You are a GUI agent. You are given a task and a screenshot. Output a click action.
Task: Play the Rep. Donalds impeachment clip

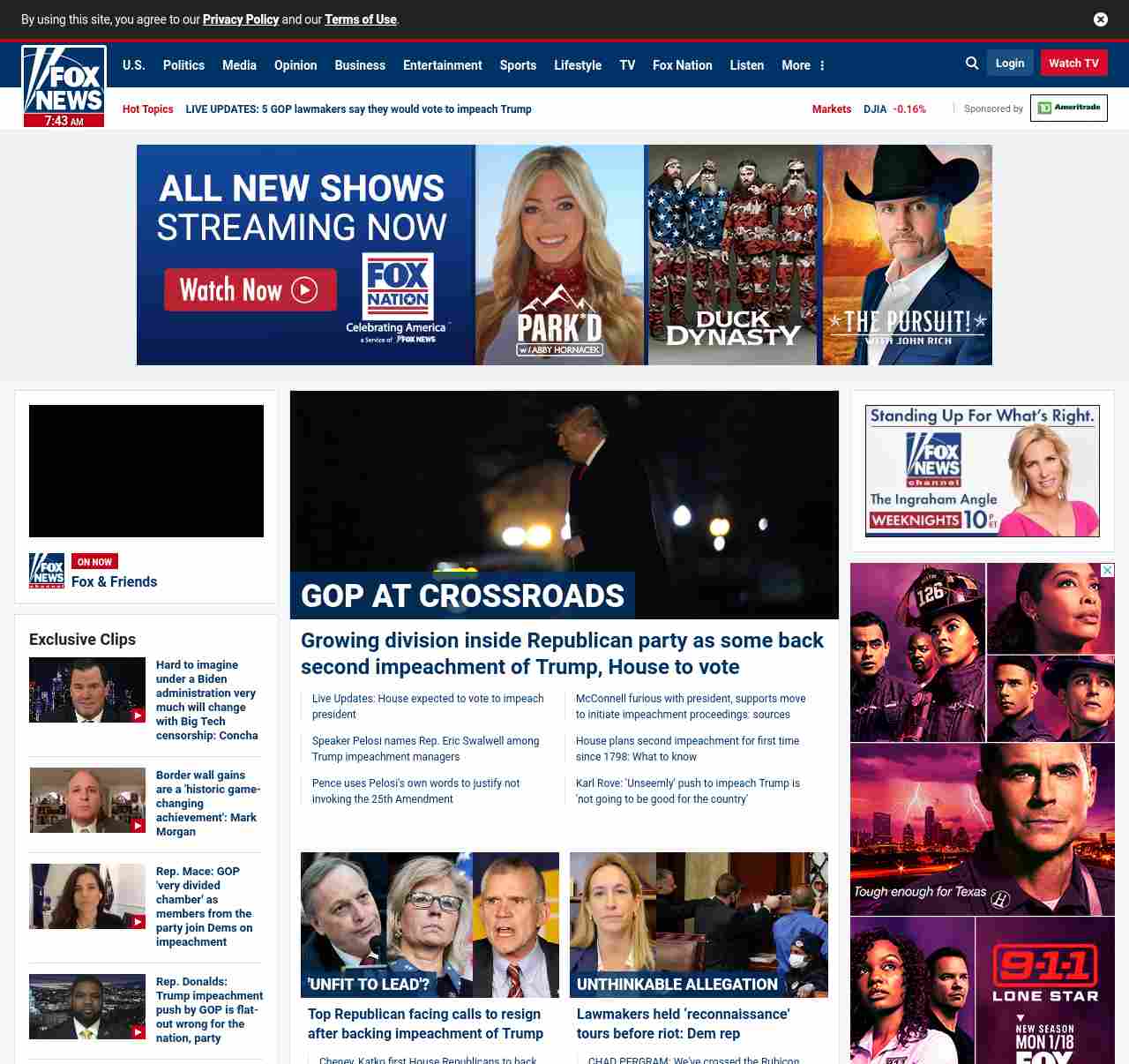87,1007
